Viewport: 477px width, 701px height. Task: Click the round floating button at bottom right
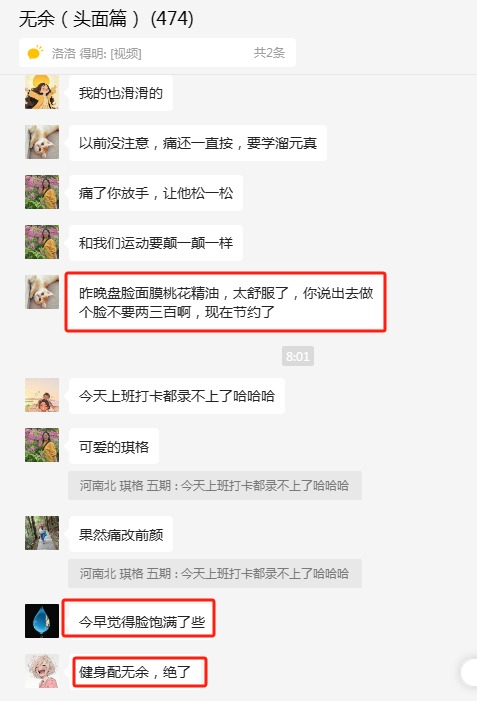click(470, 672)
